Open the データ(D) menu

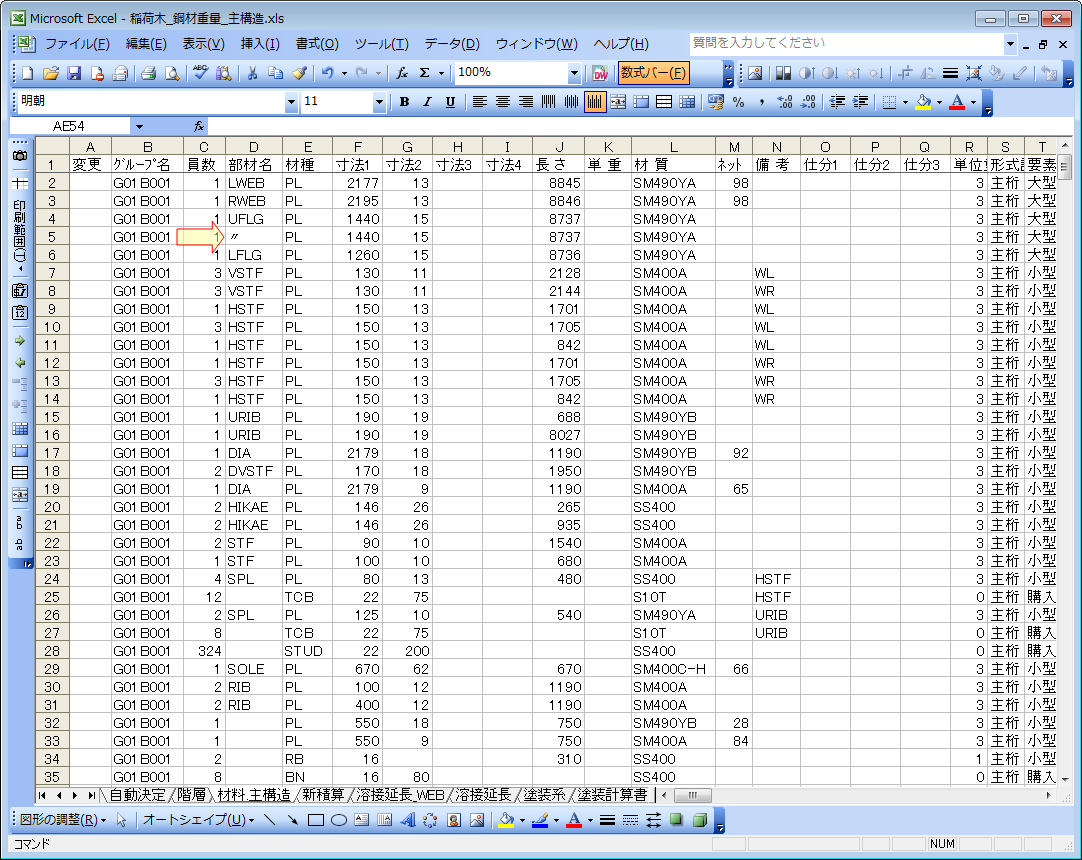coord(451,44)
